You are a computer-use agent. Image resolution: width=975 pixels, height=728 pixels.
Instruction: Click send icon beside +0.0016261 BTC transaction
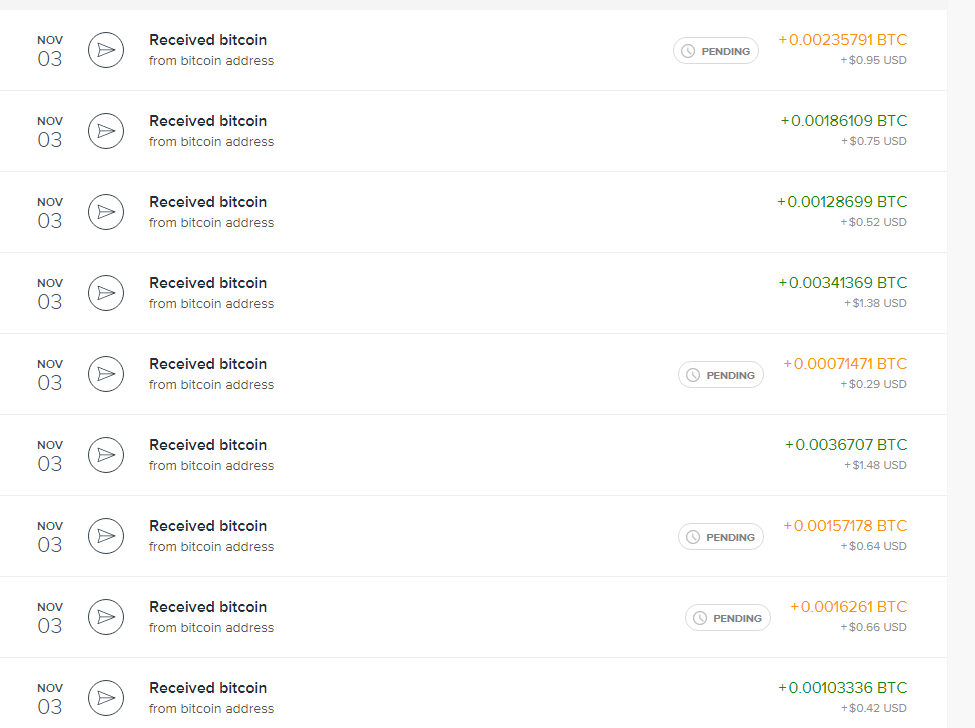(x=106, y=617)
